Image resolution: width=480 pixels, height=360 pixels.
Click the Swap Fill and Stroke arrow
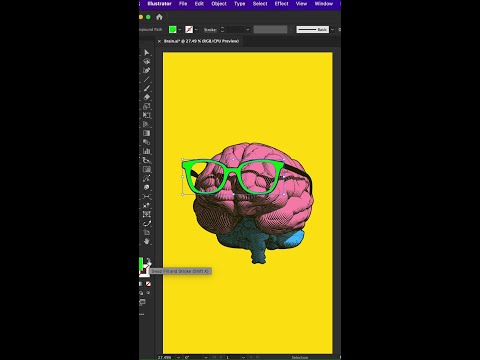click(149, 261)
